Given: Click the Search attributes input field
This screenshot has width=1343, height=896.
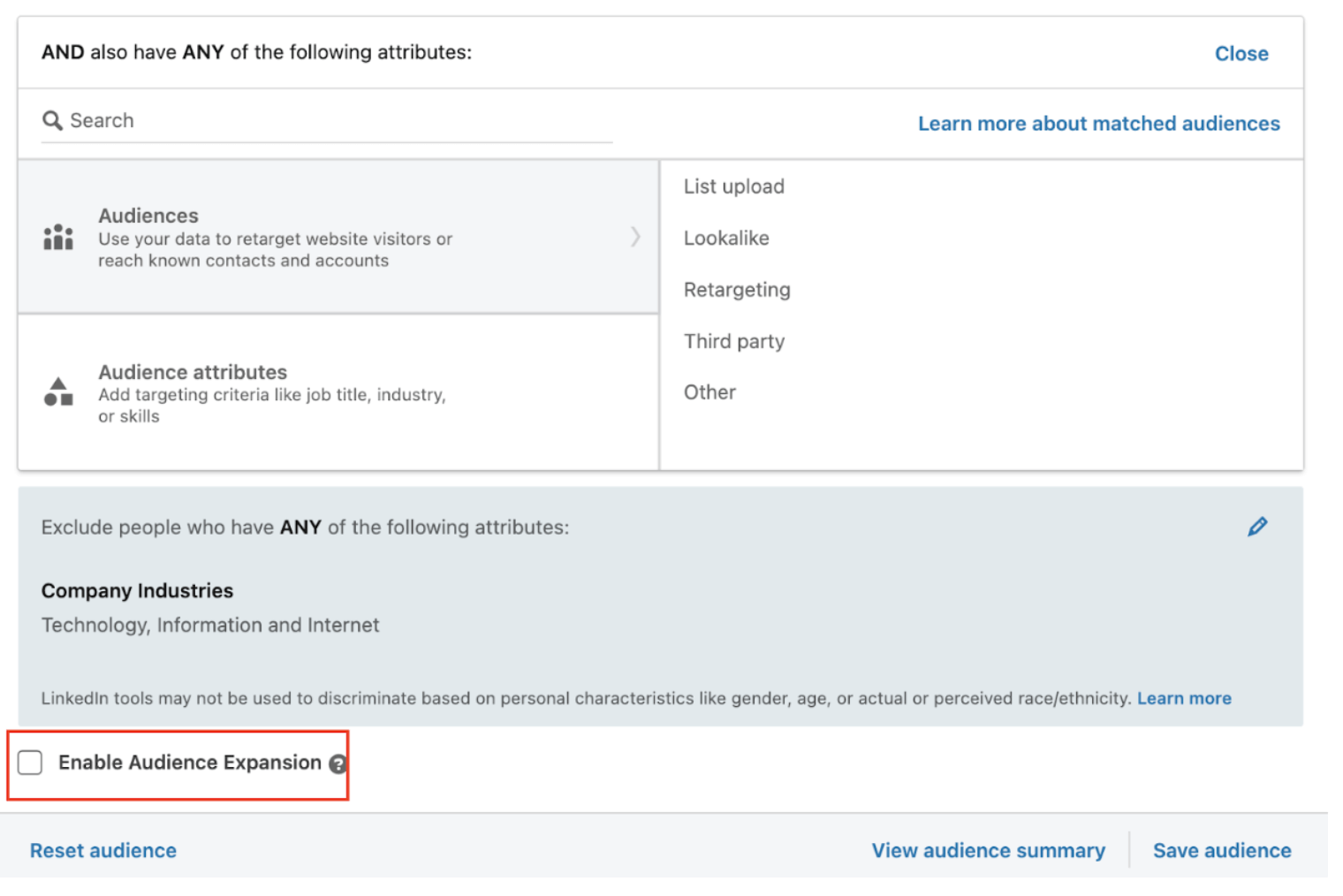Looking at the screenshot, I should pos(336,121).
